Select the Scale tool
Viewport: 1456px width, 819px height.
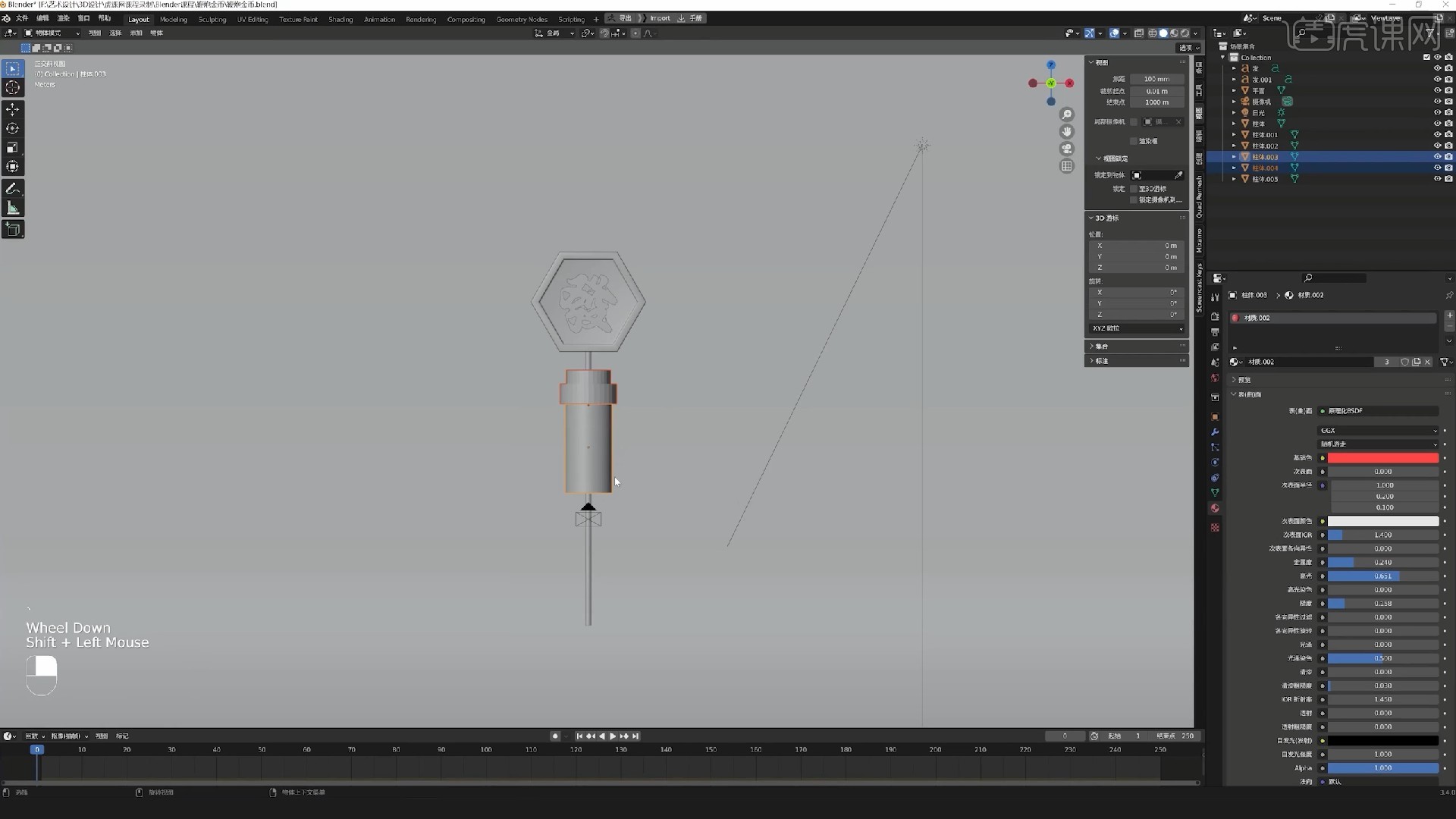pyautogui.click(x=13, y=148)
